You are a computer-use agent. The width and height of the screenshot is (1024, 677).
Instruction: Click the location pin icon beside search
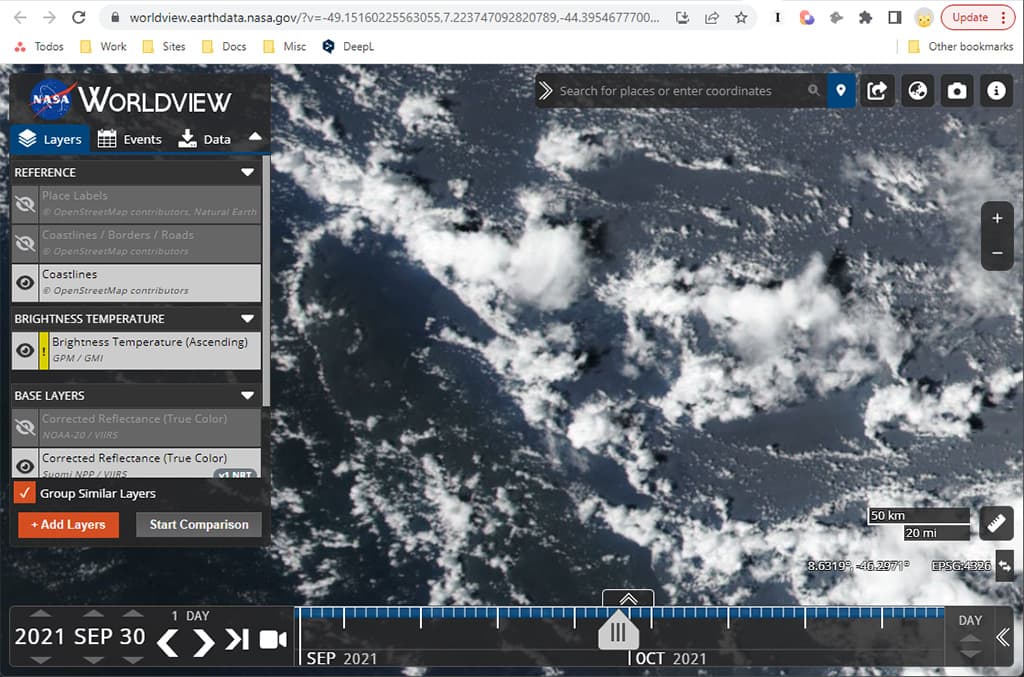tap(841, 90)
